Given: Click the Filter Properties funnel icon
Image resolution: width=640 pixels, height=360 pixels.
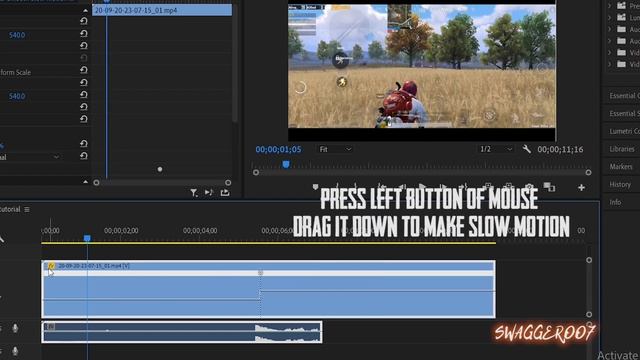Looking at the screenshot, I should [x=193, y=193].
